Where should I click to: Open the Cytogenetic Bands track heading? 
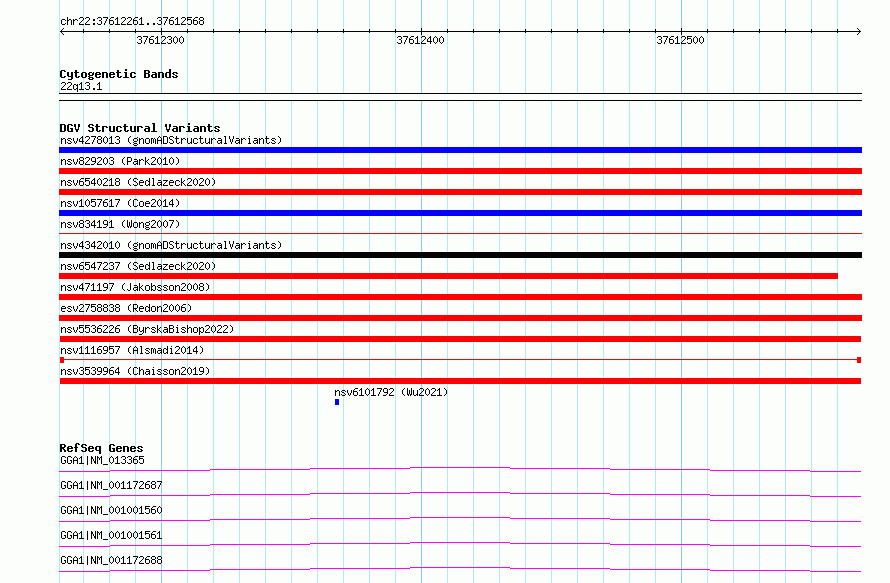[x=119, y=74]
